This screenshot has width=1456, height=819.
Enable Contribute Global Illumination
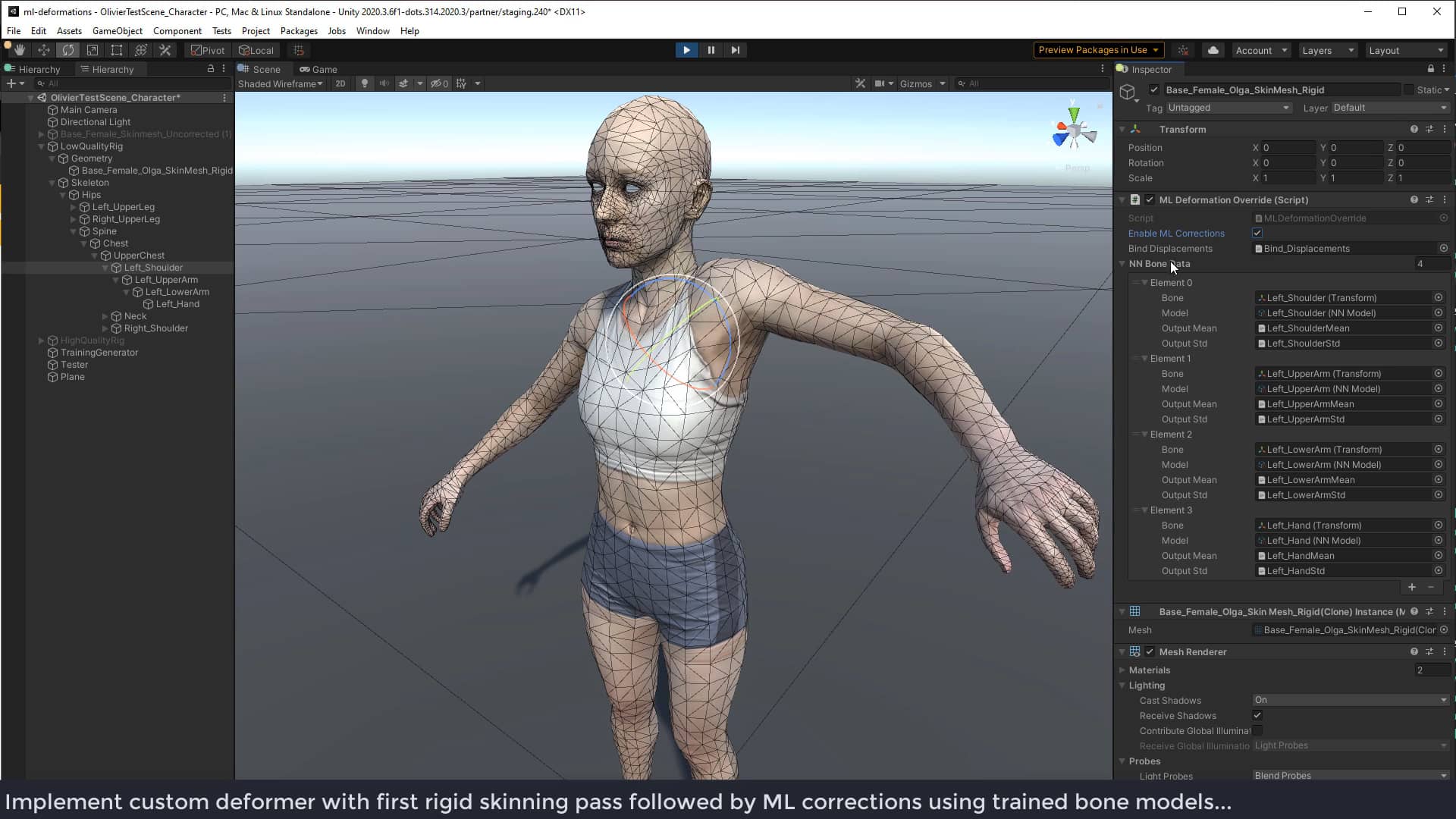click(x=1257, y=730)
